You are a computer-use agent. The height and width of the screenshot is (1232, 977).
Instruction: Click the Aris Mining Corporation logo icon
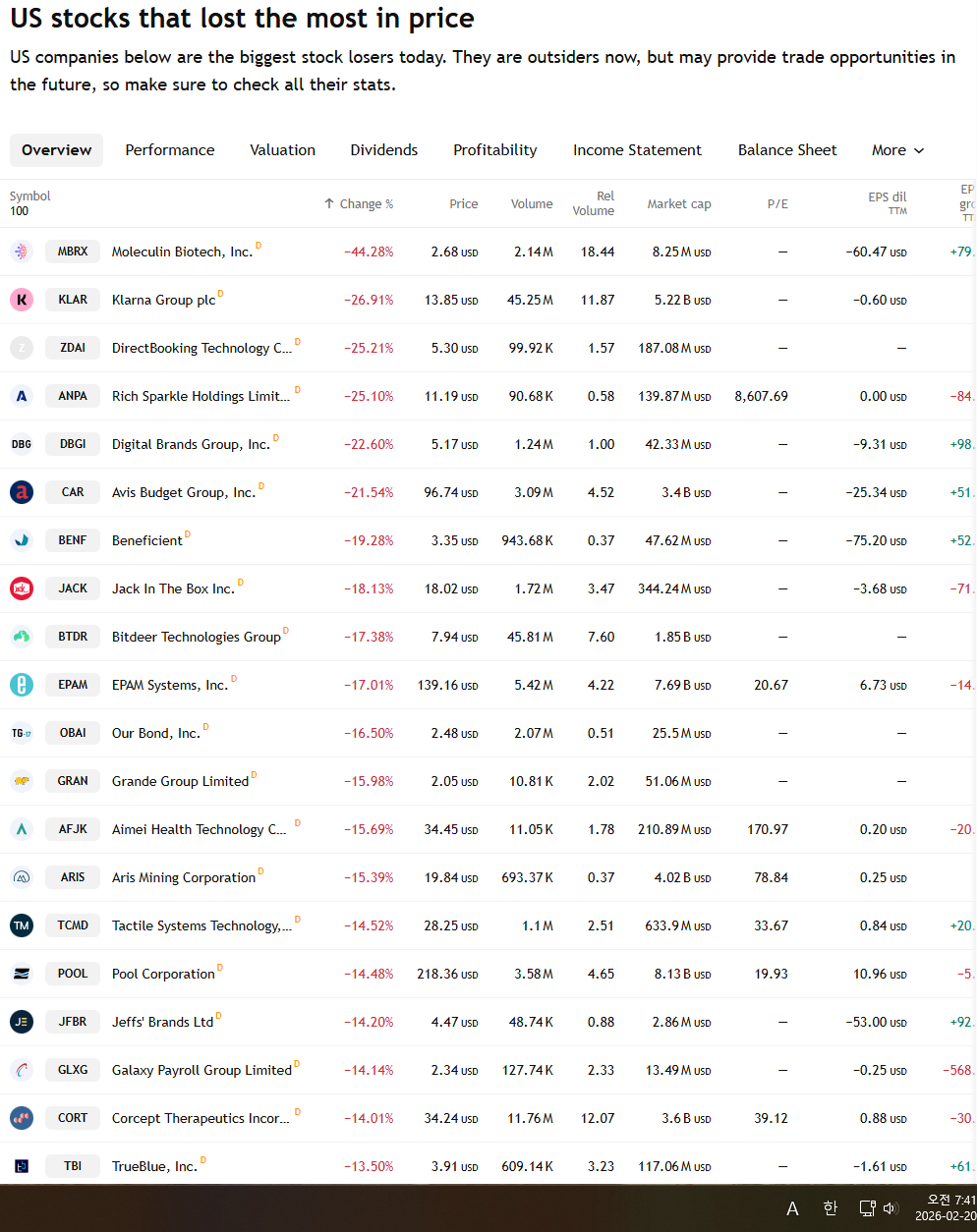click(x=22, y=877)
